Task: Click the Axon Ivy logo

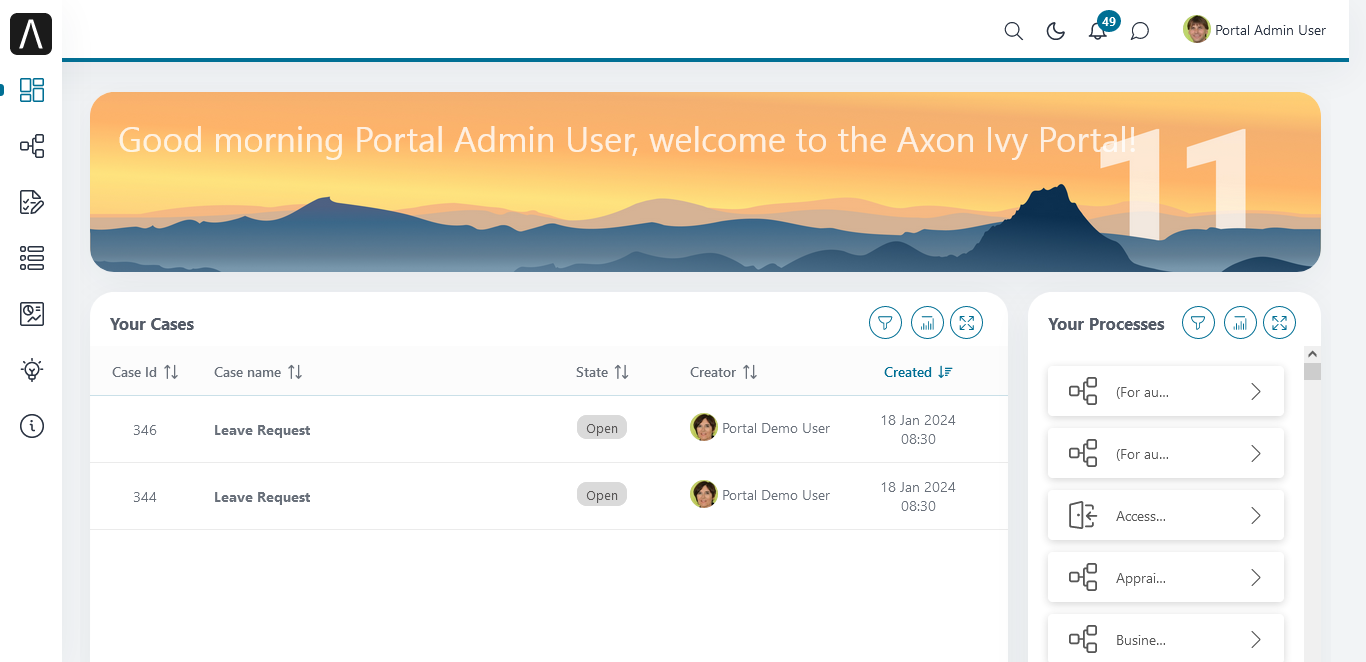Action: coord(31,34)
